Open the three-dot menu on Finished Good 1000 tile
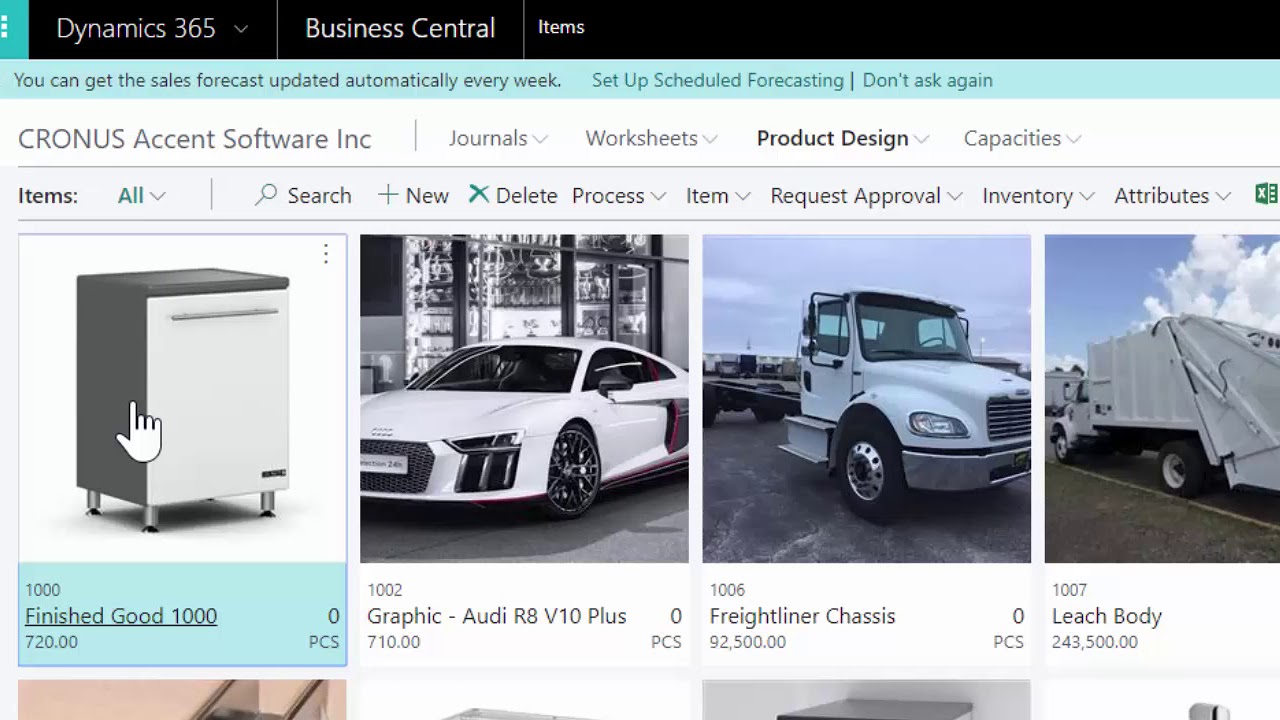 [326, 255]
